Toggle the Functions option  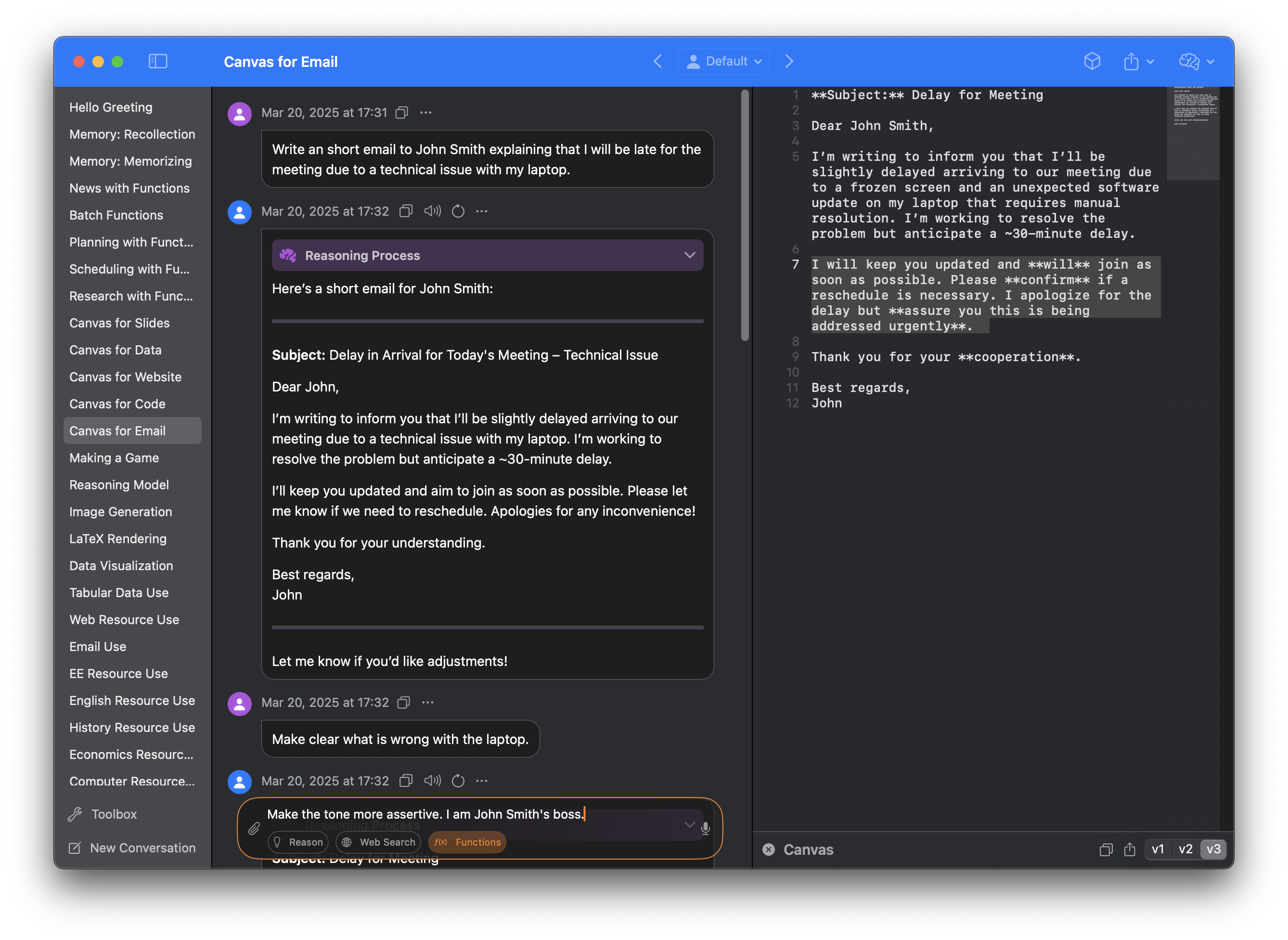467,843
